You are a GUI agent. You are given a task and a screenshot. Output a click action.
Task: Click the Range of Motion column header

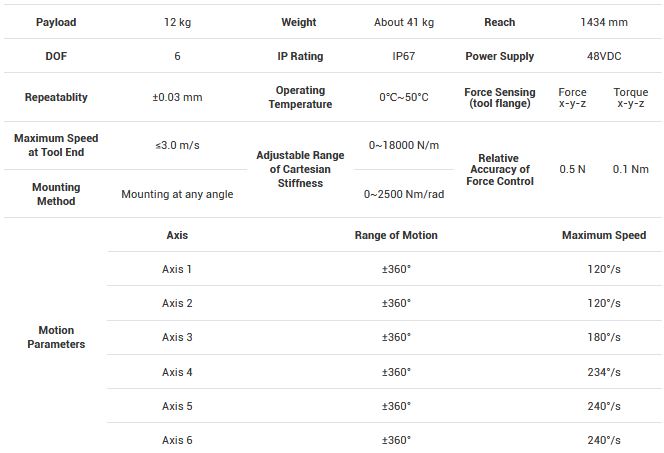point(396,236)
